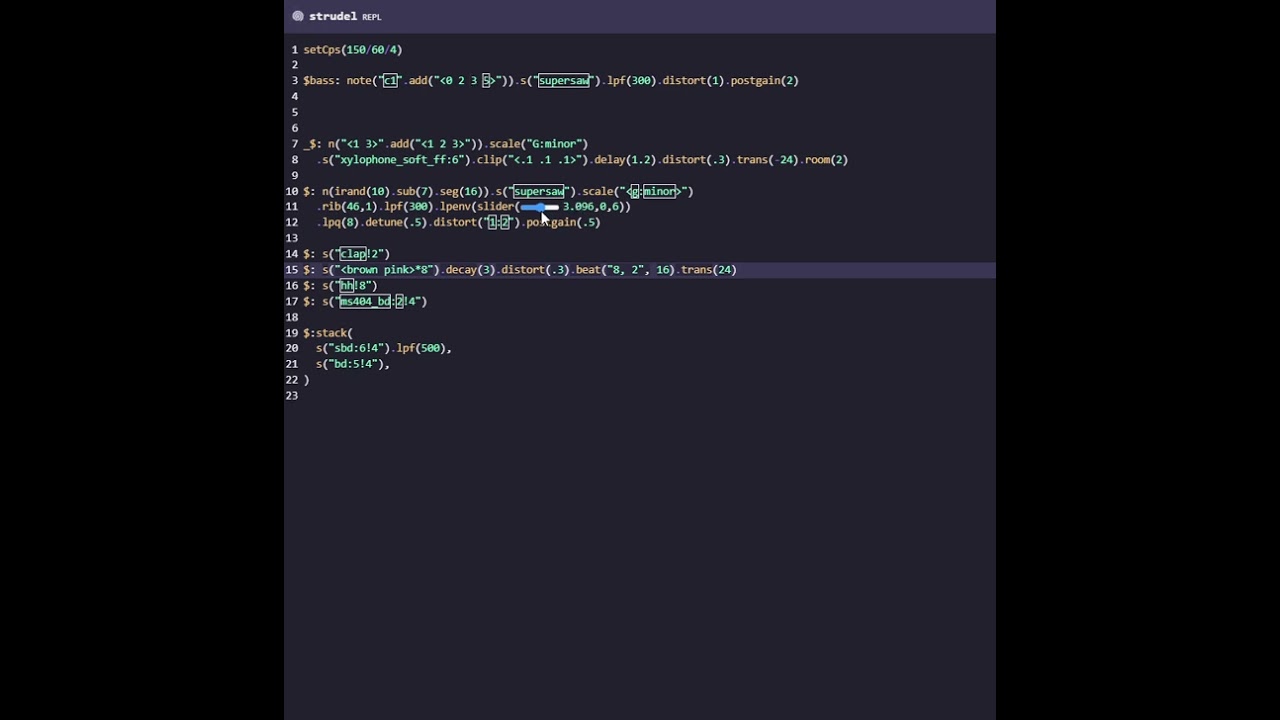This screenshot has width=1280, height=720.
Task: Click the highlighted "supersaw" on line 3
Action: [x=564, y=80]
